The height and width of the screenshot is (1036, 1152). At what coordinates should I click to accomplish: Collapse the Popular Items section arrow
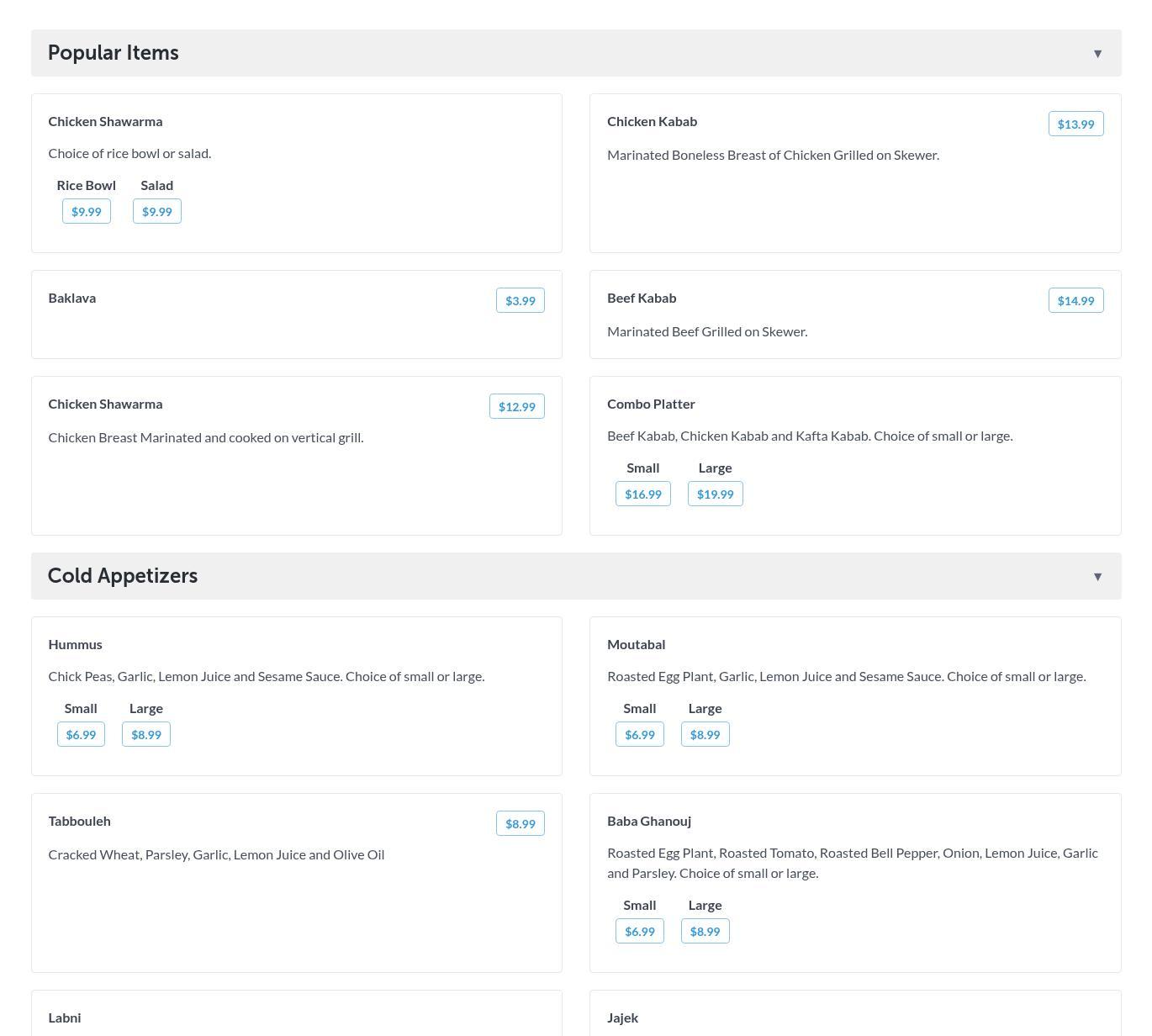(1097, 54)
